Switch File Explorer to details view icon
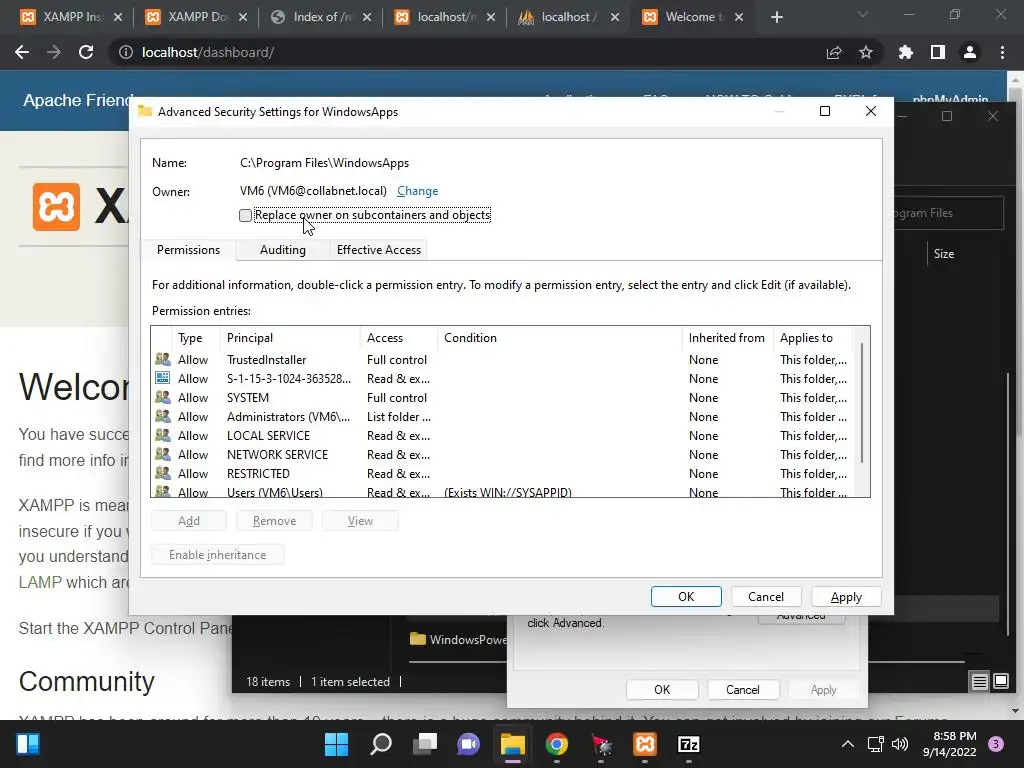The height and width of the screenshot is (768, 1024). click(x=980, y=682)
